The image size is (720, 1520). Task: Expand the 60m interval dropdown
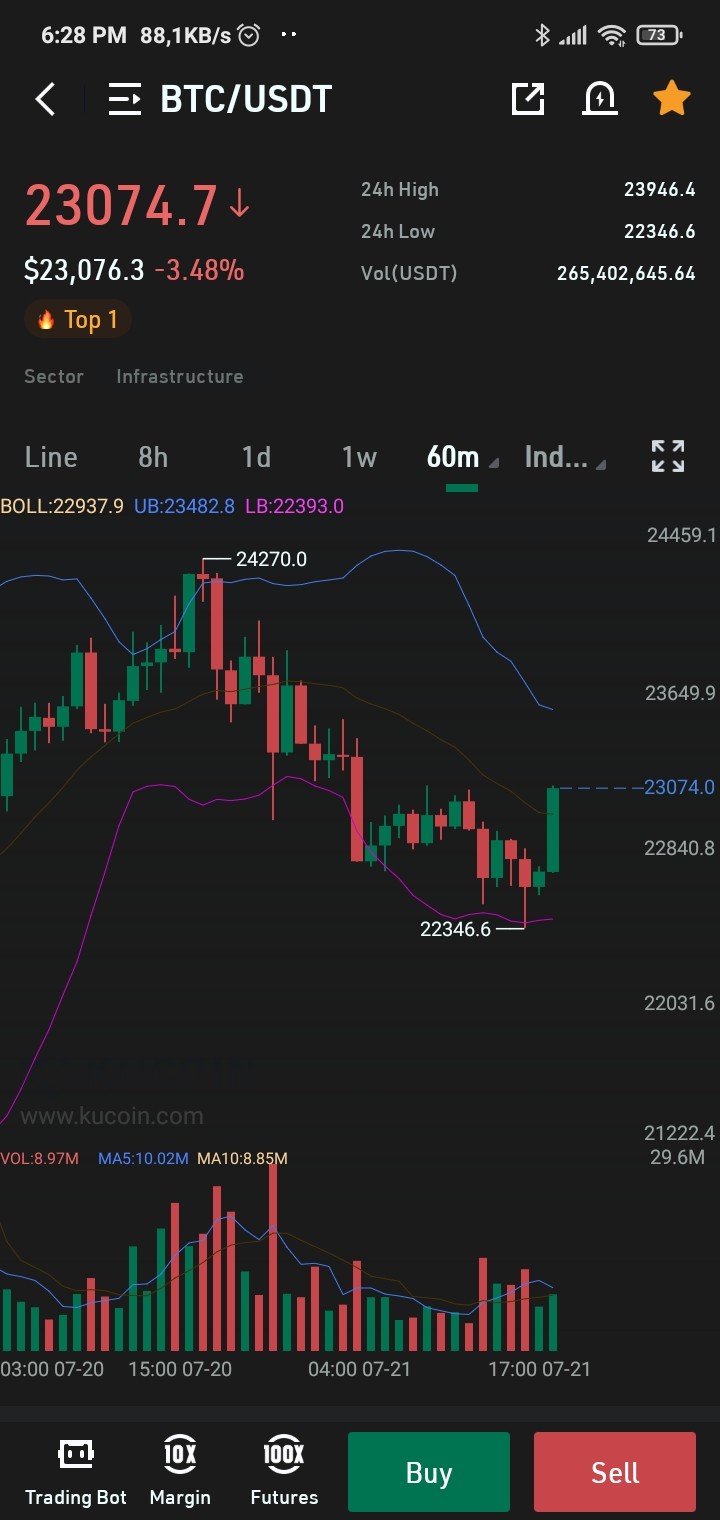[462, 457]
